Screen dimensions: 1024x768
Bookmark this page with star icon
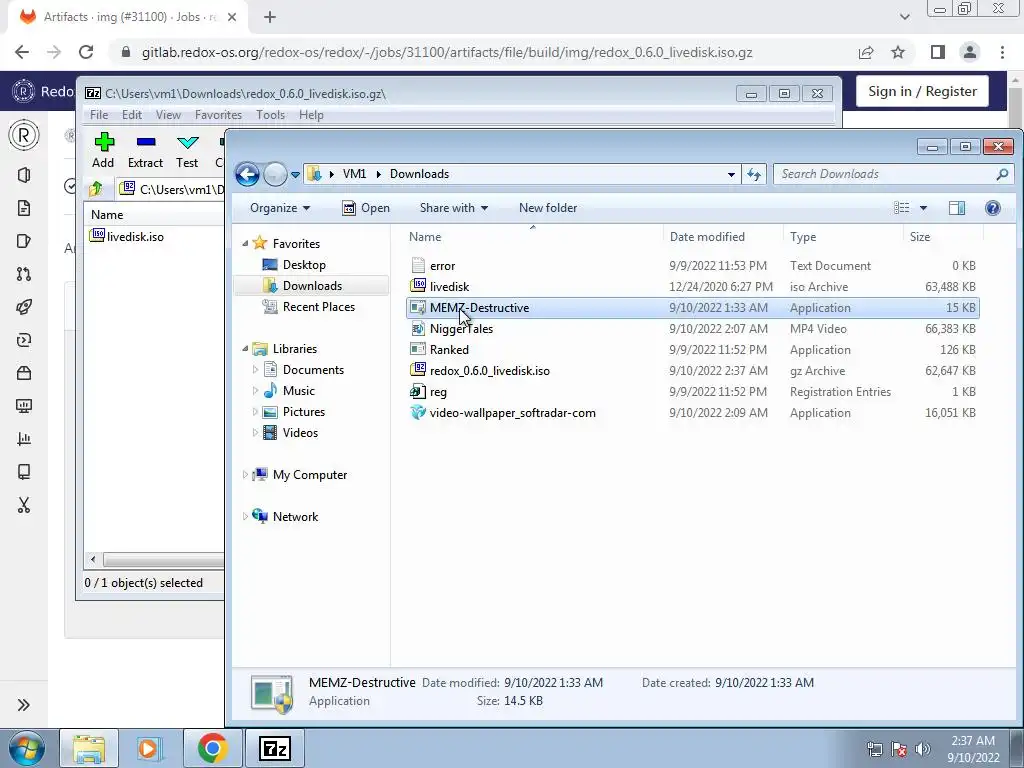pyautogui.click(x=898, y=52)
